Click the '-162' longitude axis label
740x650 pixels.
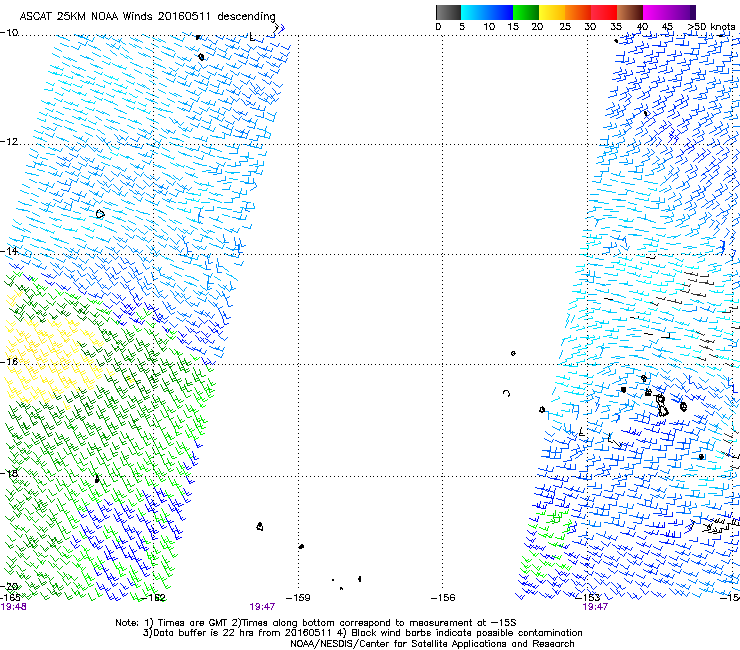(x=154, y=598)
